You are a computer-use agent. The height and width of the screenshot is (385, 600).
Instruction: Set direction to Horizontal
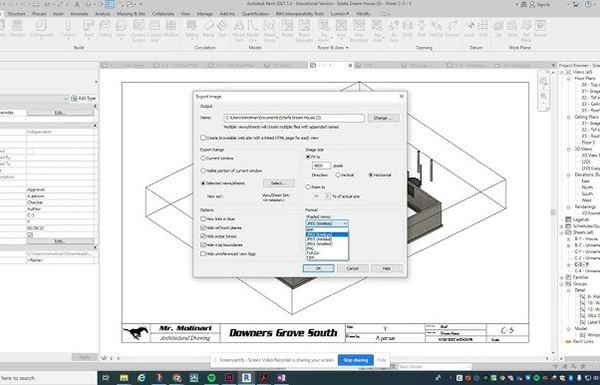(370, 175)
